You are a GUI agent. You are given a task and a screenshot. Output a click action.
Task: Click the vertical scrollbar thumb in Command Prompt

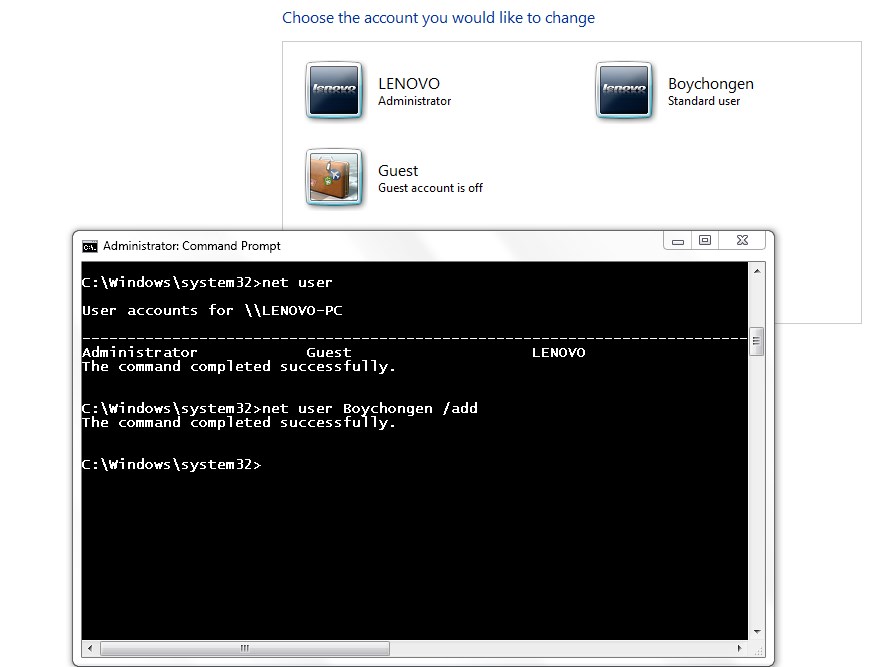(757, 341)
